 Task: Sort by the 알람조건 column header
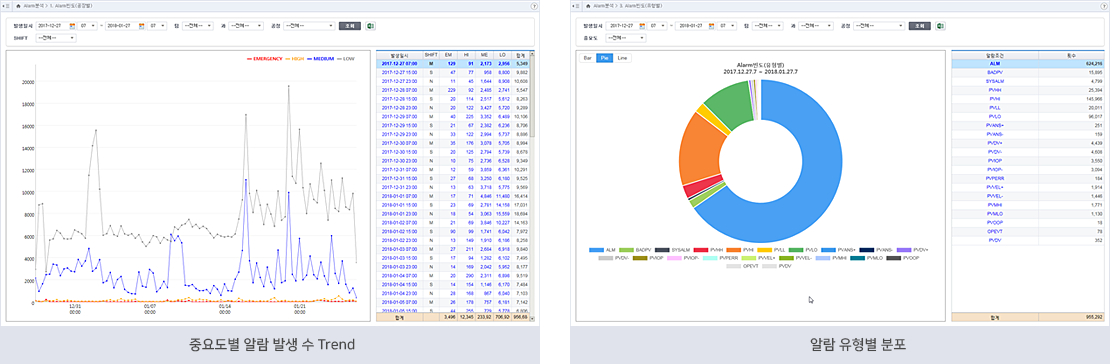995,55
